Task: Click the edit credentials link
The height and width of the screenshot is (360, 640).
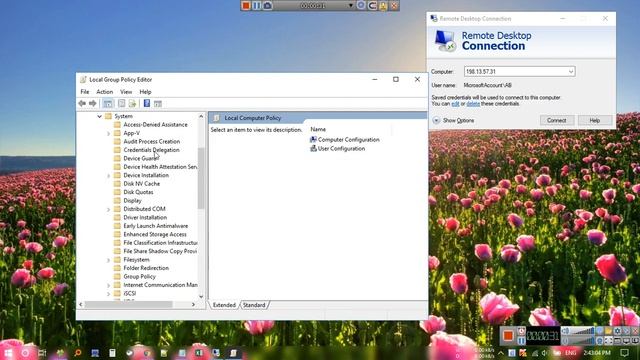Action: [455, 104]
